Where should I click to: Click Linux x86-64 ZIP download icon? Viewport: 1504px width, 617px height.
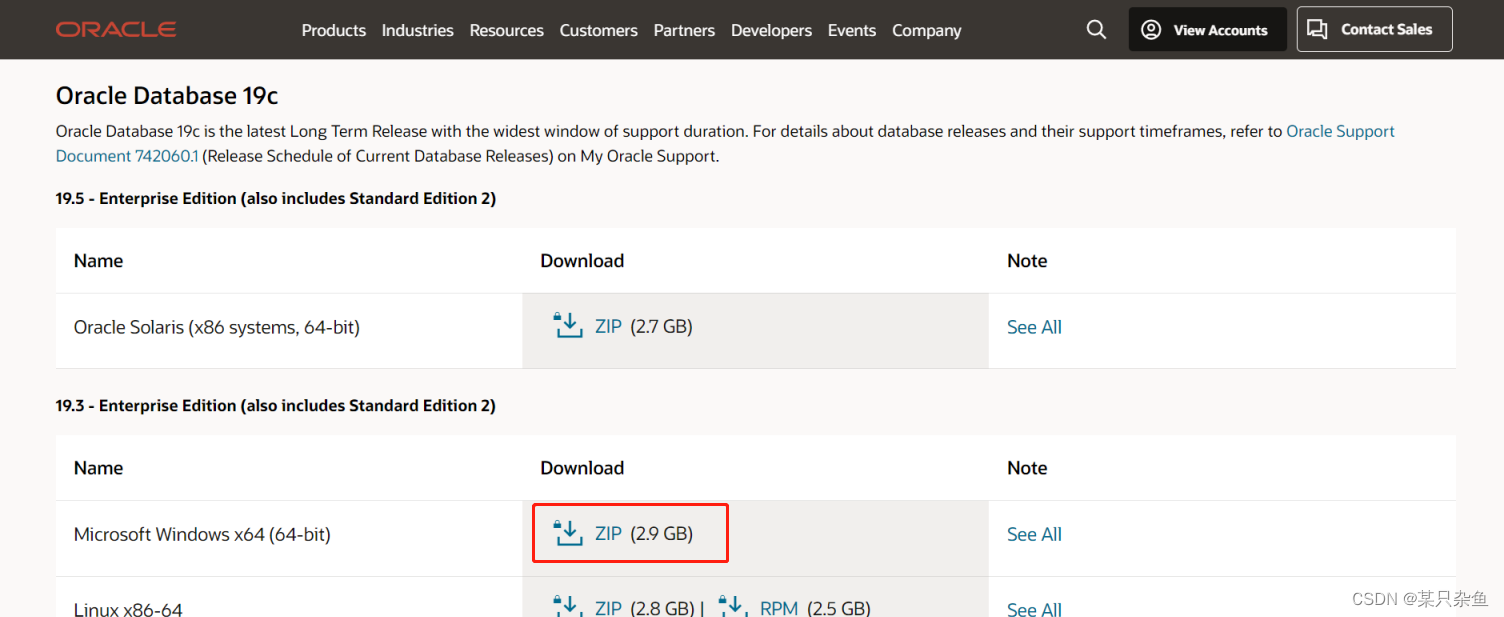[x=568, y=606]
